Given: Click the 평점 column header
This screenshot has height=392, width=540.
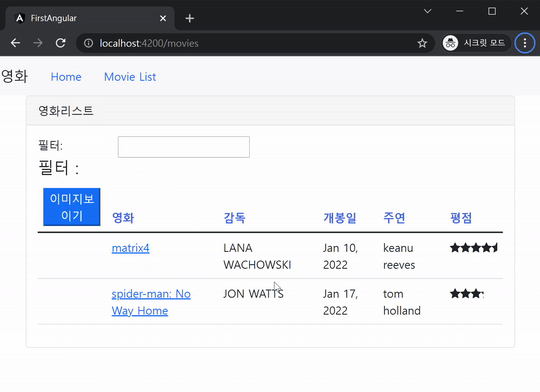Looking at the screenshot, I should click(461, 218).
